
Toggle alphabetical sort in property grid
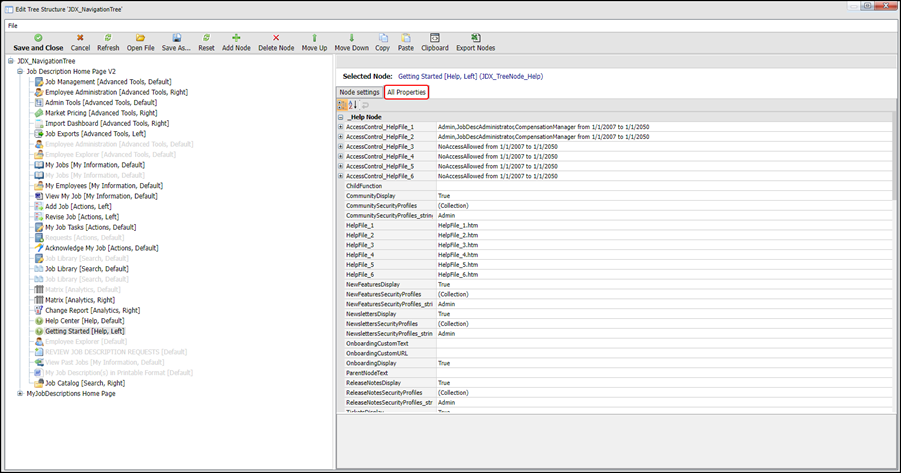353,105
